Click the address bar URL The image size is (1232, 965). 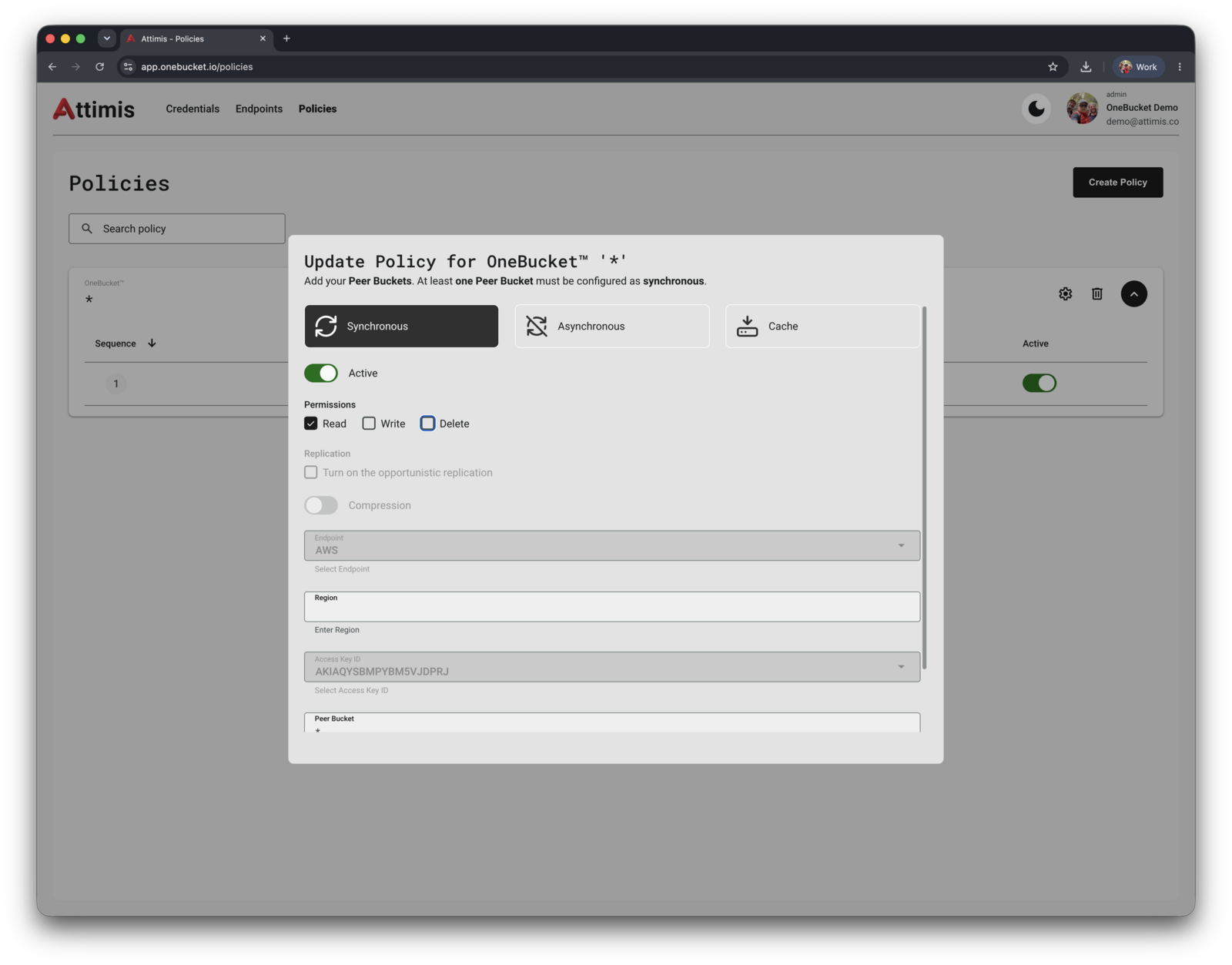coord(197,67)
